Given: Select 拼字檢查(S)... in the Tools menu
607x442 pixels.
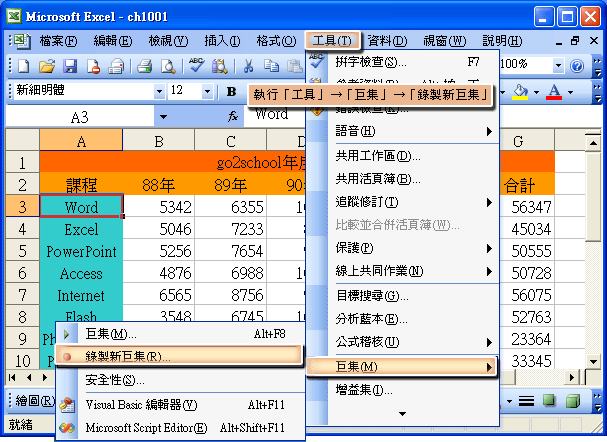Looking at the screenshot, I should point(402,62).
